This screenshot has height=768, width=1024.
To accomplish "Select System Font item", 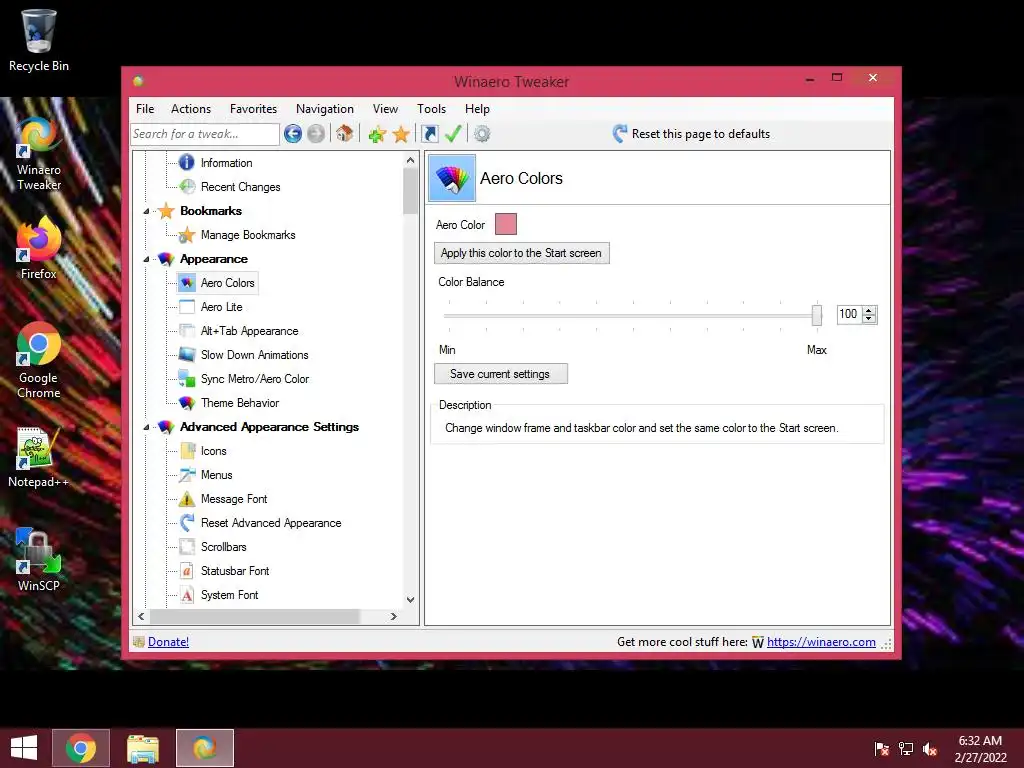I will pos(229,595).
